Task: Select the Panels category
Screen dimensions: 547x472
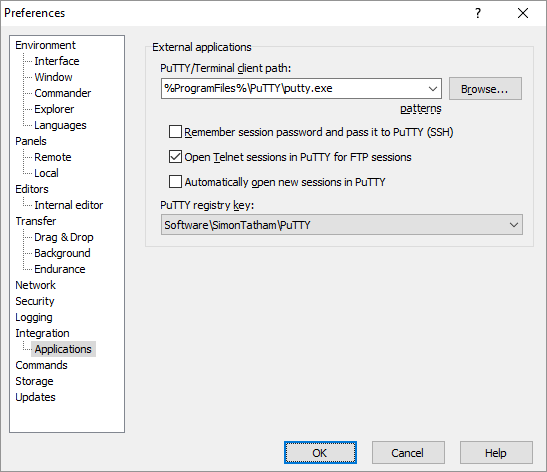Action: tap(31, 141)
